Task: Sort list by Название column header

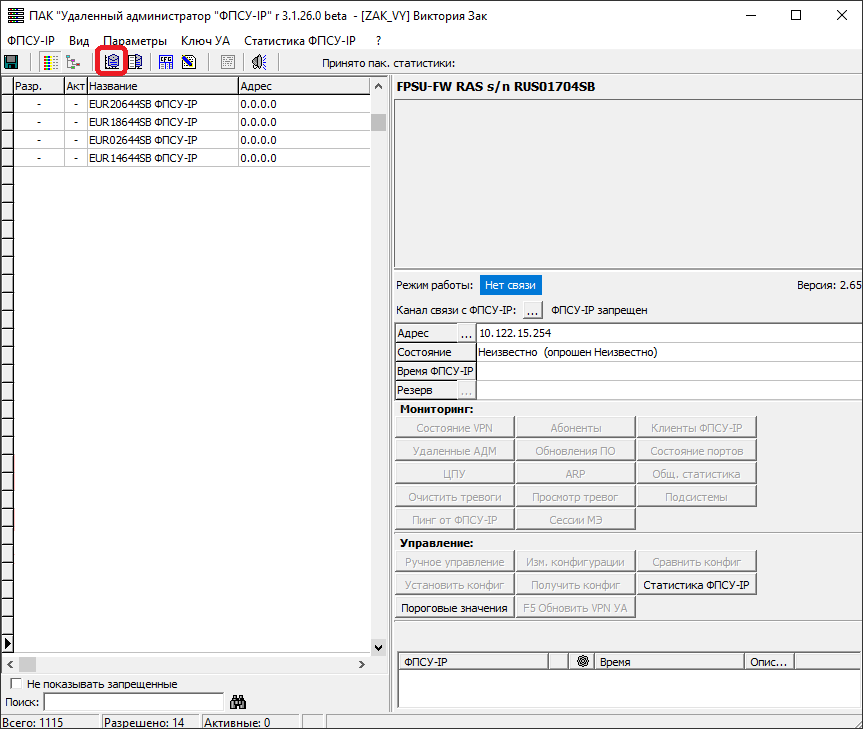Action: point(160,86)
